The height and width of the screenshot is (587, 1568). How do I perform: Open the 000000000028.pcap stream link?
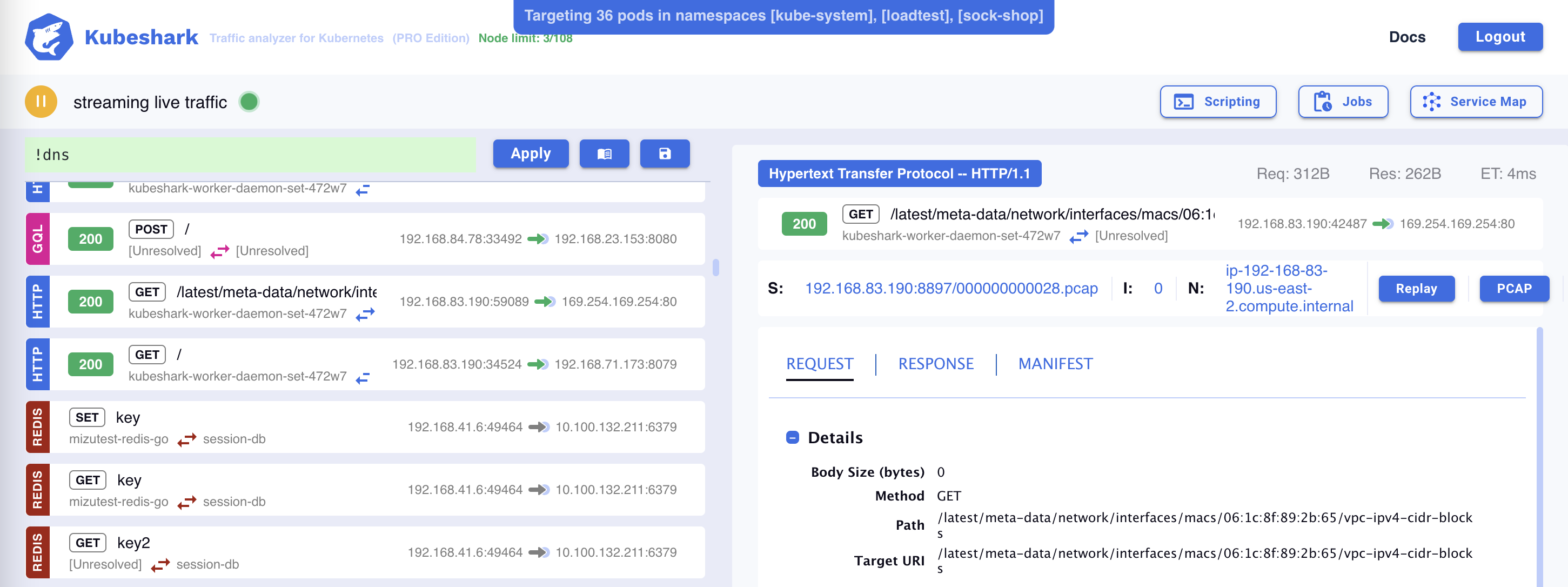tap(951, 289)
